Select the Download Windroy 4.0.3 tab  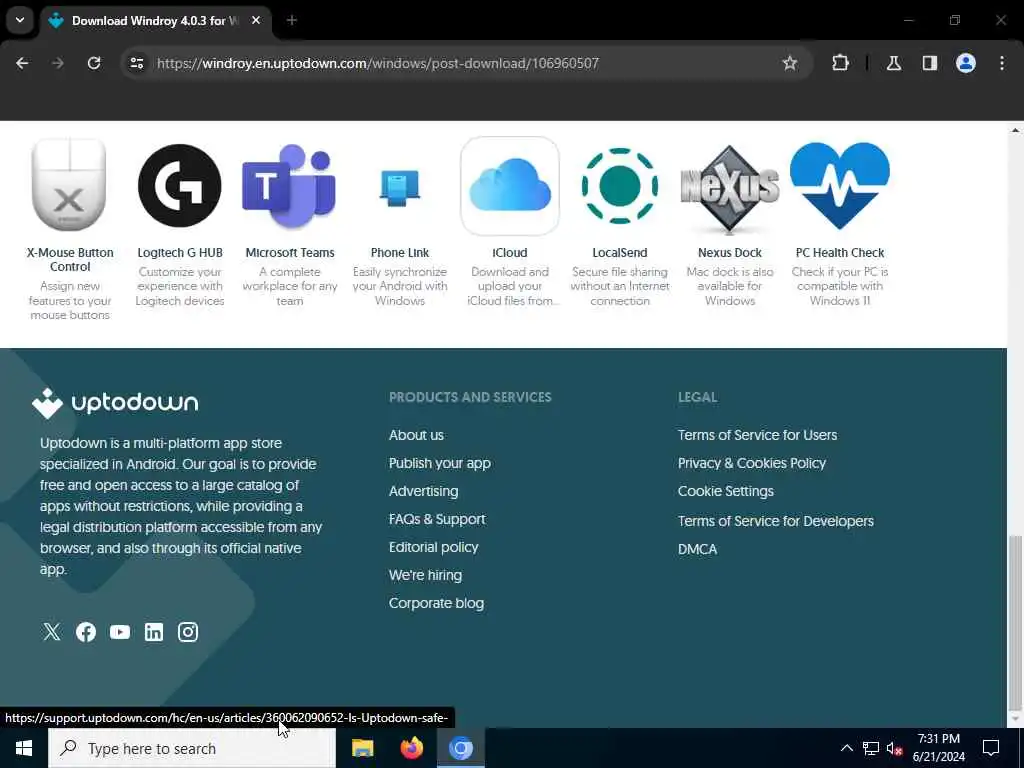click(155, 21)
